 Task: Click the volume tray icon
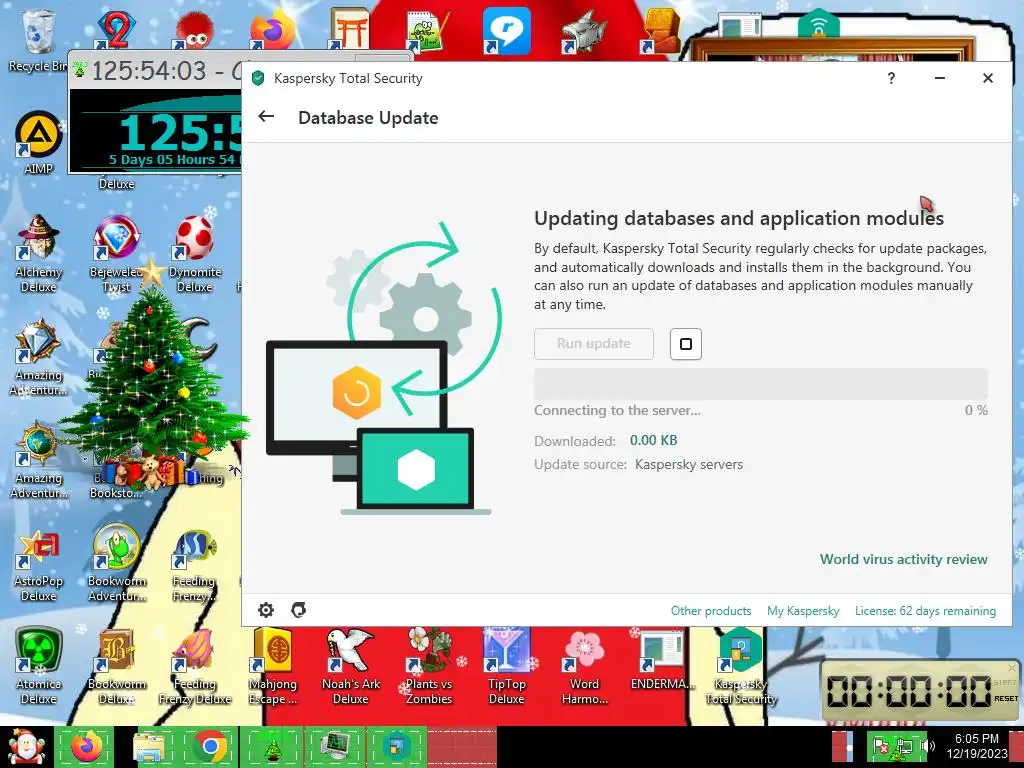point(927,746)
